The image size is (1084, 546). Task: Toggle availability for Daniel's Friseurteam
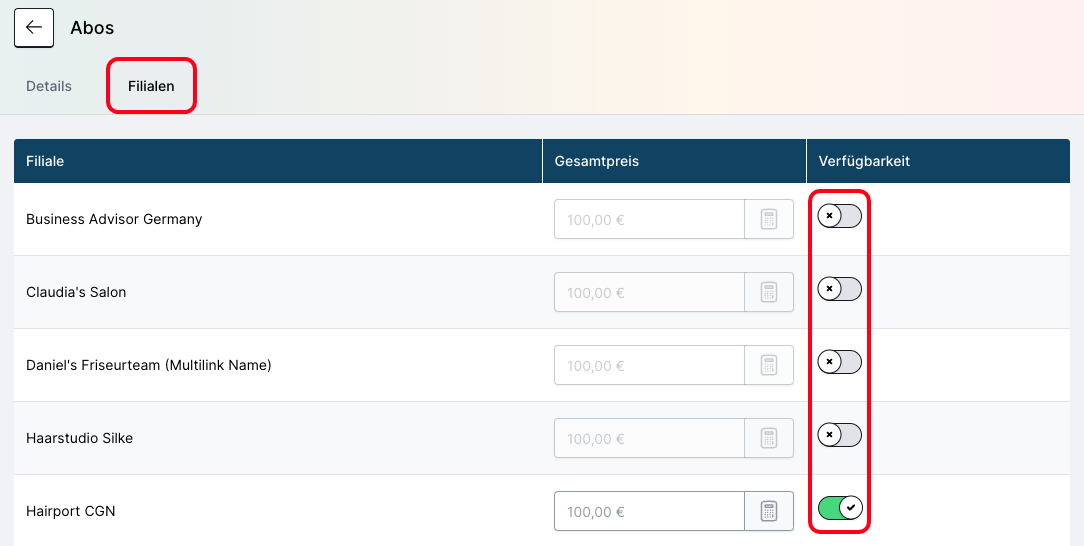(839, 362)
